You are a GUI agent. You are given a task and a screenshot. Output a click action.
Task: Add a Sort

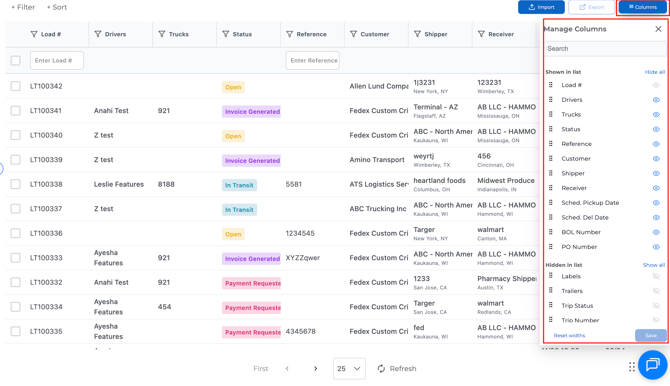click(x=57, y=7)
